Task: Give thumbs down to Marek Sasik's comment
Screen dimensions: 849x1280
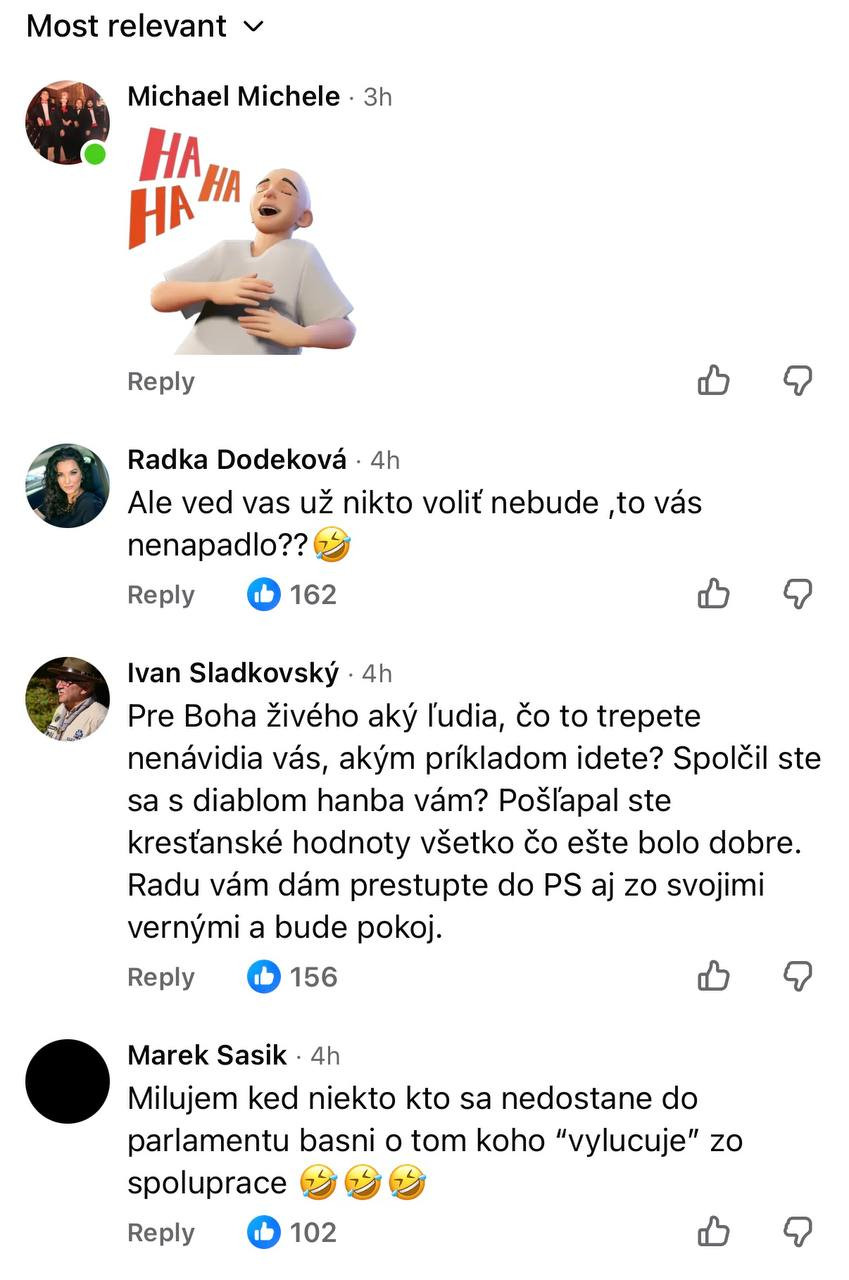Action: (x=796, y=1231)
